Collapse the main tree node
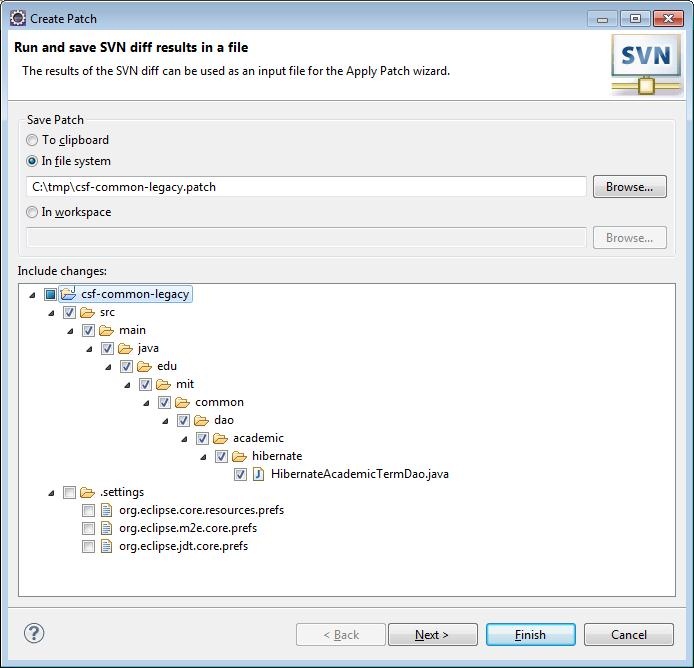 click(70, 331)
